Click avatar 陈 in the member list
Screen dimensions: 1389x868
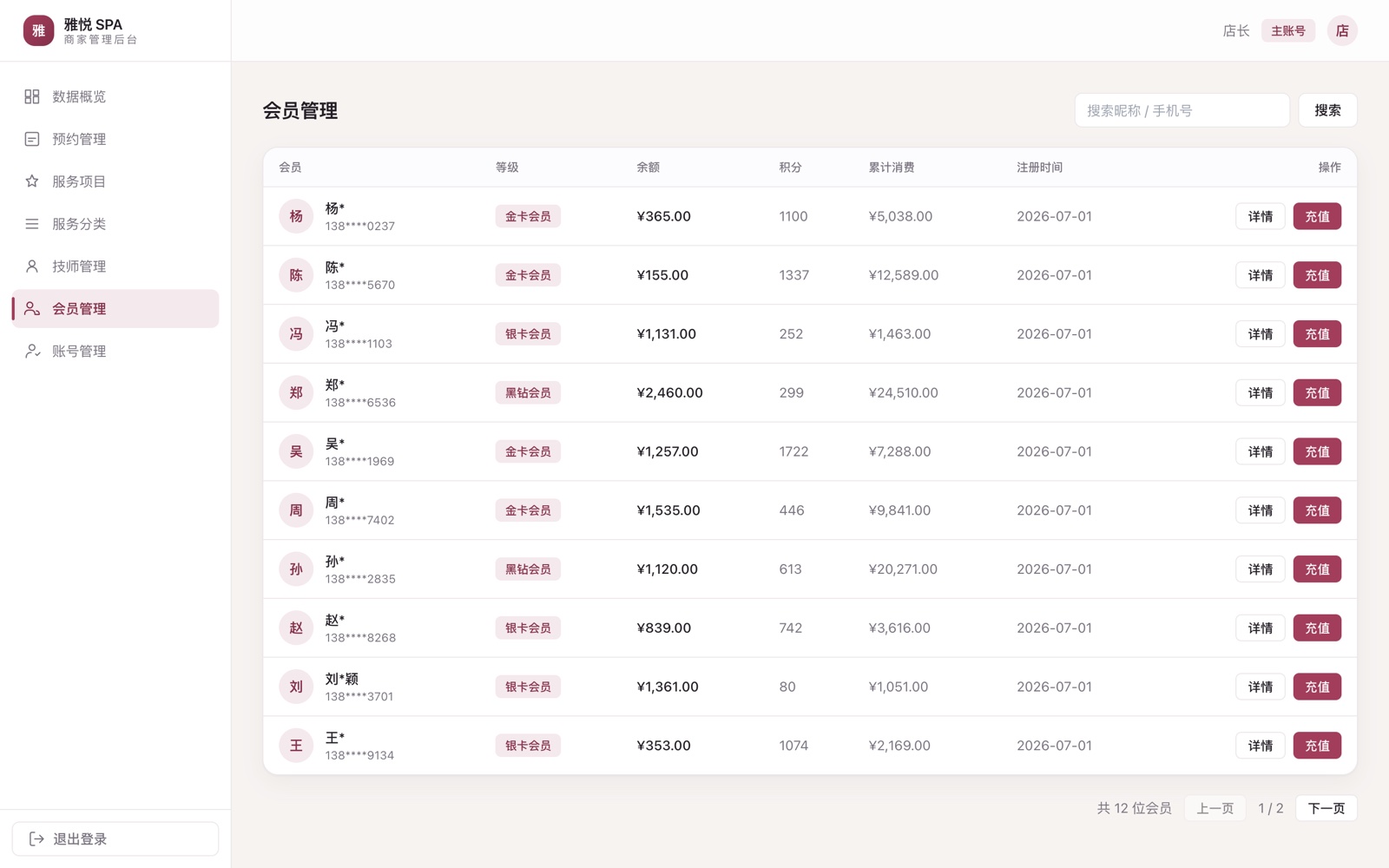coord(296,275)
